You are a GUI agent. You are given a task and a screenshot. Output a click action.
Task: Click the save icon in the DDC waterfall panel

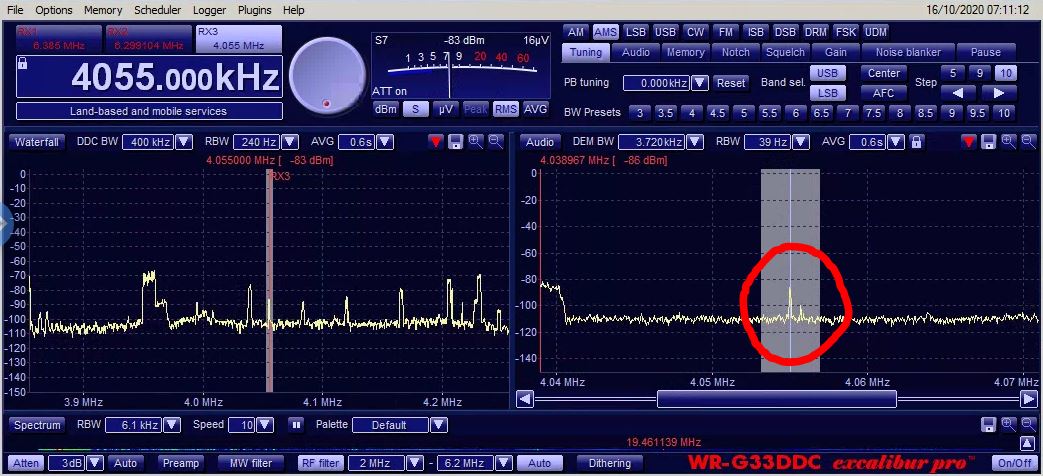click(455, 142)
